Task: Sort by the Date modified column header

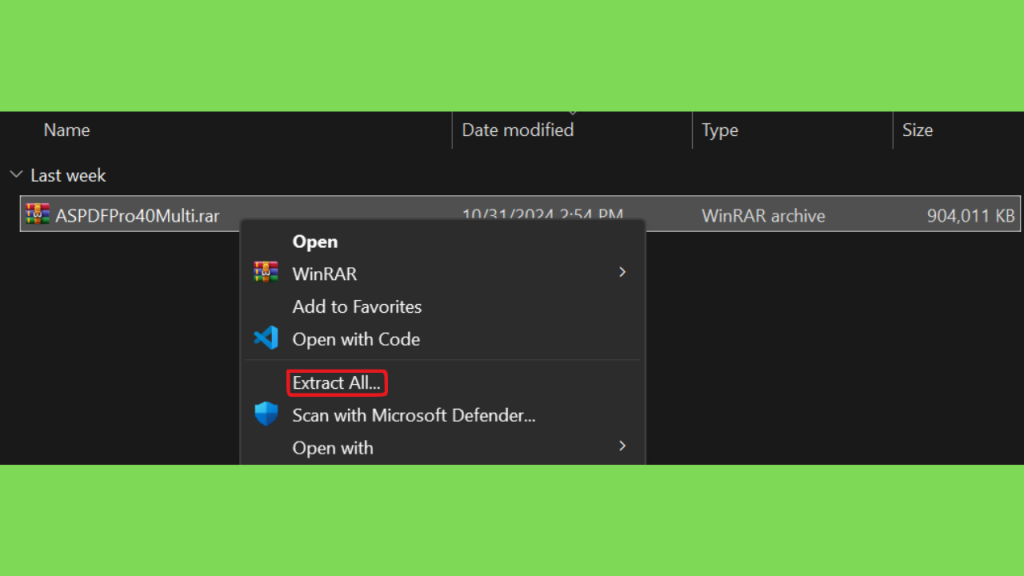Action: 518,130
